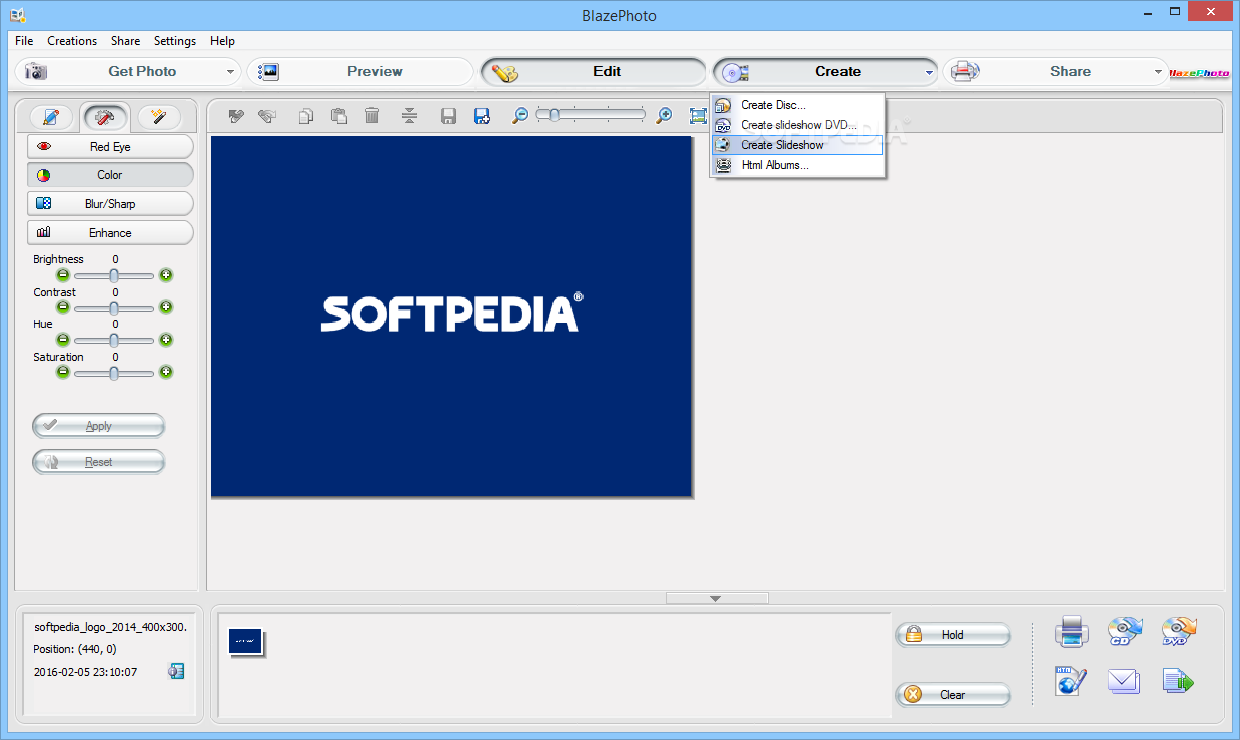Increase Saturation with plus button
This screenshot has height=740, width=1240.
[x=166, y=372]
